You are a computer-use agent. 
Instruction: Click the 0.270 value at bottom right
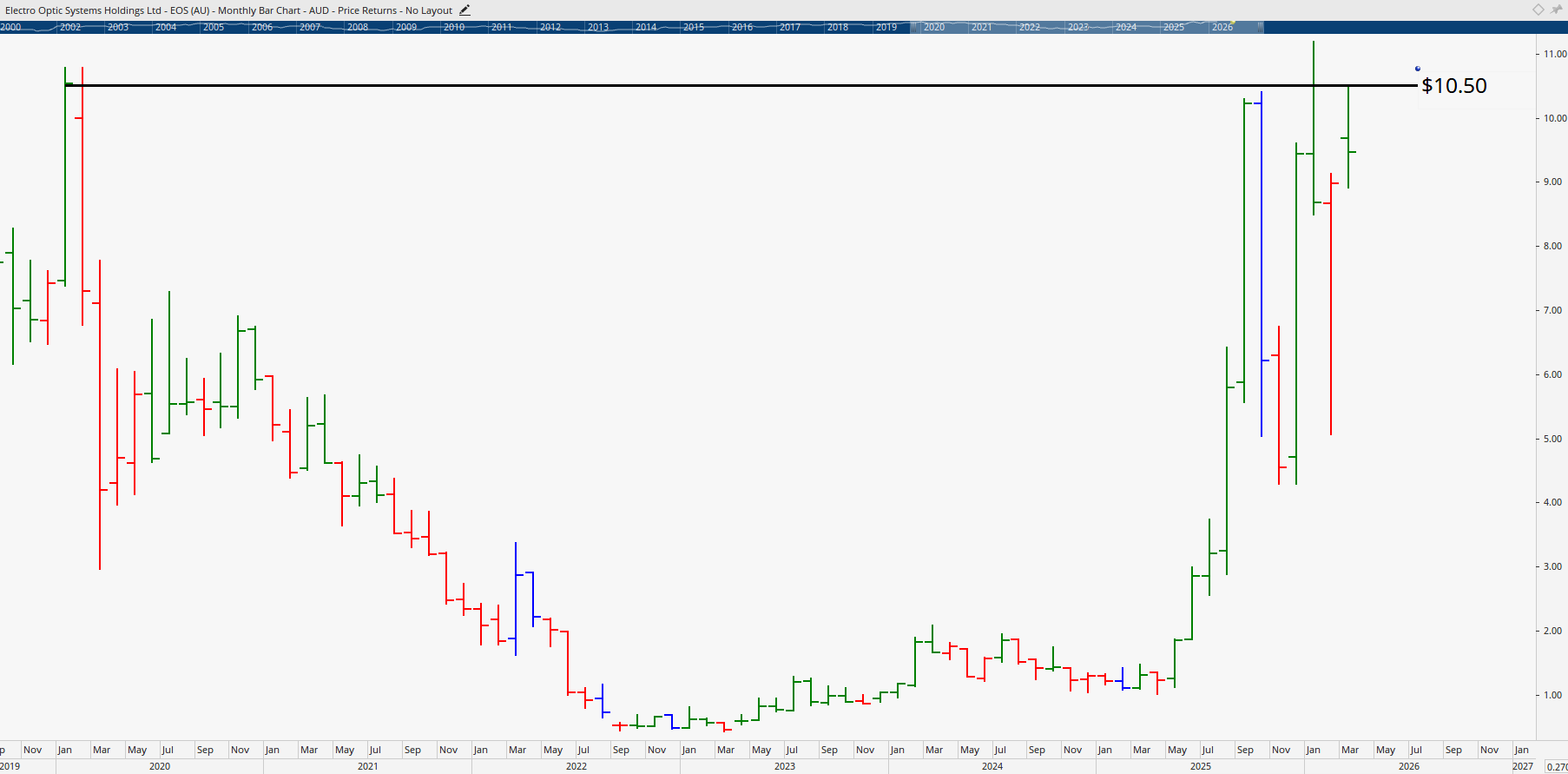(1557, 767)
